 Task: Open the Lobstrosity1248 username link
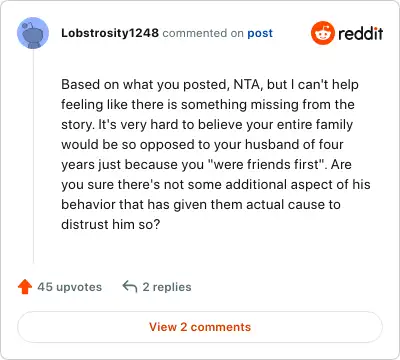click(x=110, y=33)
